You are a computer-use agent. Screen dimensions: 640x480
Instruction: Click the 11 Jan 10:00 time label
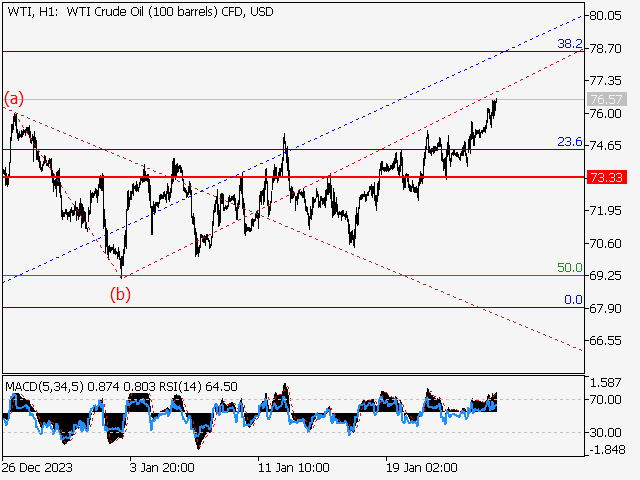[293, 467]
